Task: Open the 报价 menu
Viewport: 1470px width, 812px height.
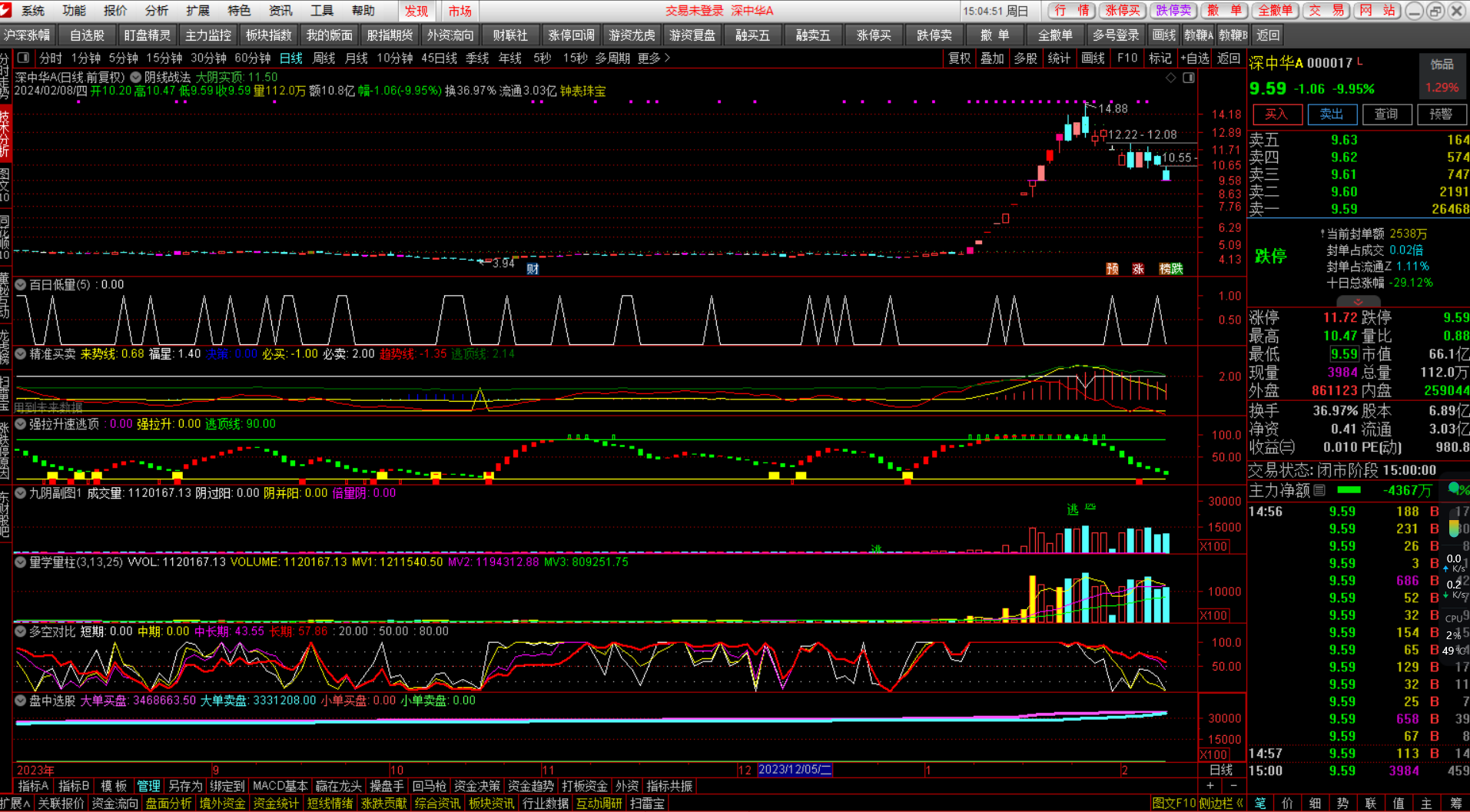Action: 115,11
